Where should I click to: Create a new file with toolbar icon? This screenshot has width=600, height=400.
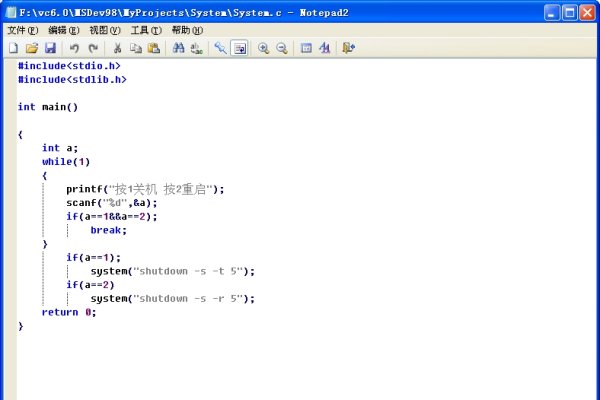pyautogui.click(x=13, y=48)
